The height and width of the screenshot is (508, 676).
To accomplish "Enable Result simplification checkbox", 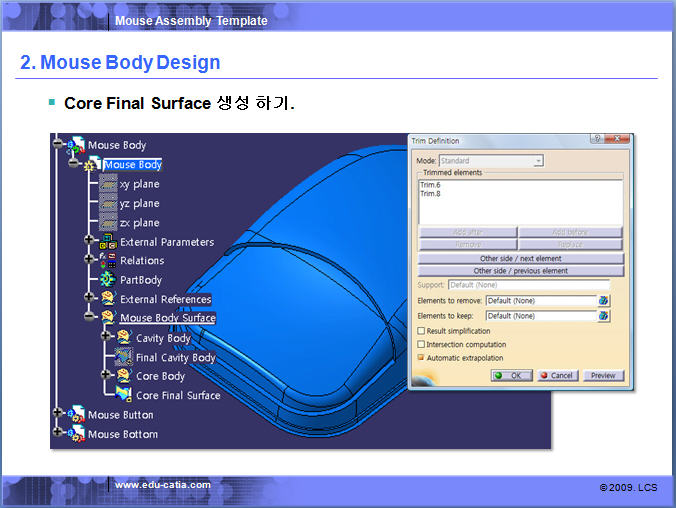I will click(x=421, y=331).
